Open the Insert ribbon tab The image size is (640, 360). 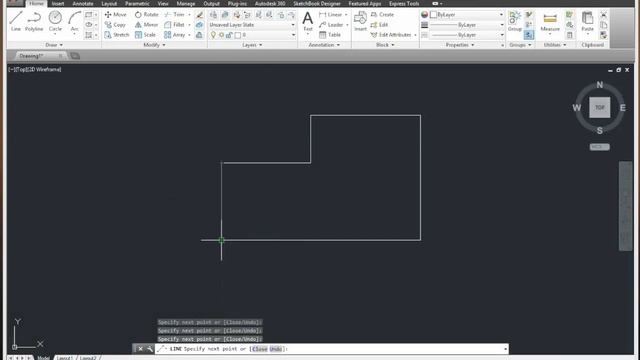58,4
